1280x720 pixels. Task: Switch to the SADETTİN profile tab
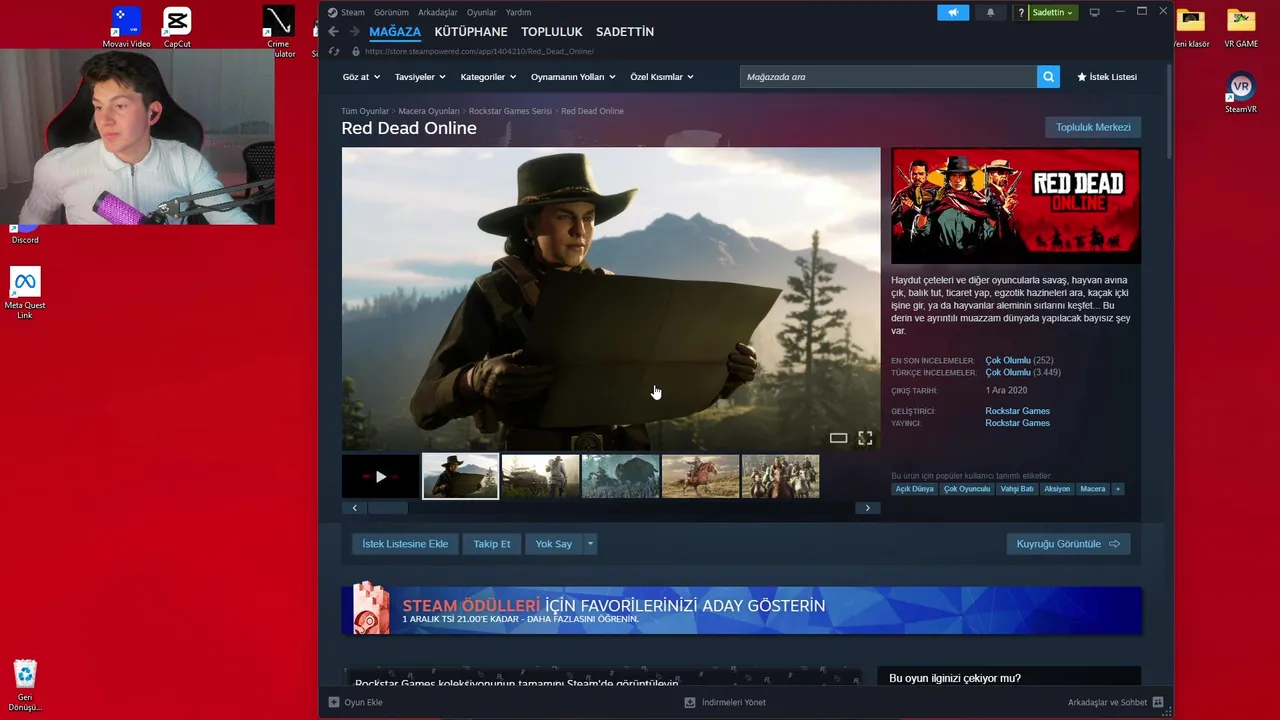pyautogui.click(x=625, y=32)
